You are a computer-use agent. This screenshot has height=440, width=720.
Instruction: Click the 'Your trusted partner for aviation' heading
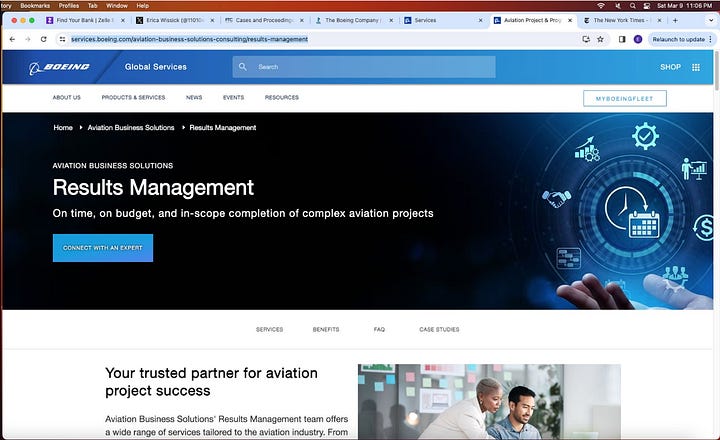(x=211, y=382)
